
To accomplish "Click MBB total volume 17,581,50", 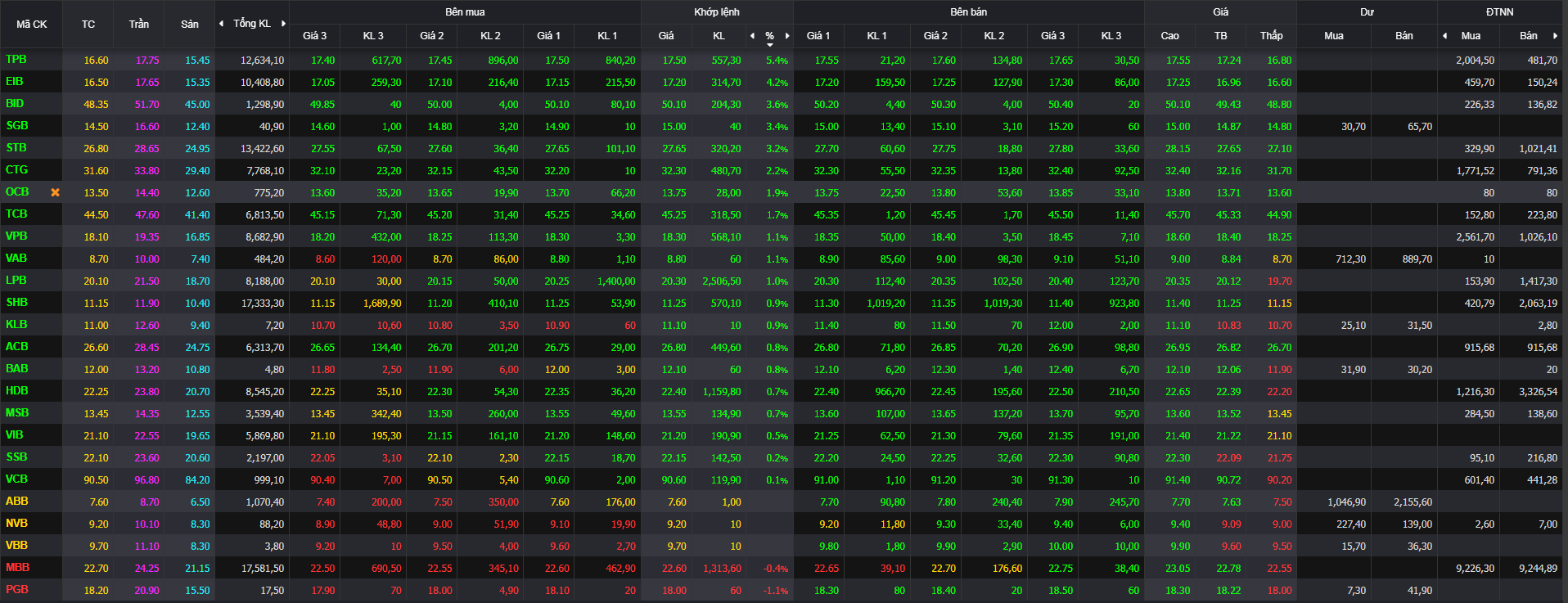I will pos(262,569).
